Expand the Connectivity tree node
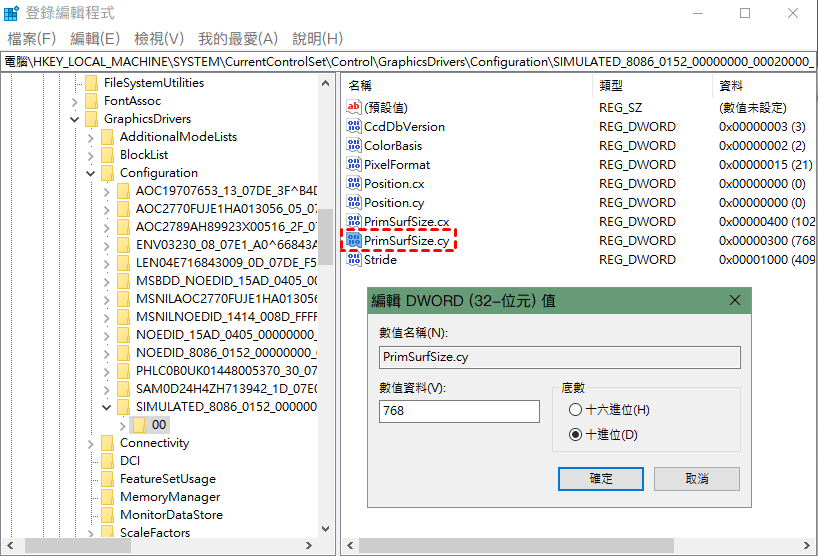Image resolution: width=818 pixels, height=556 pixels. coord(91,443)
